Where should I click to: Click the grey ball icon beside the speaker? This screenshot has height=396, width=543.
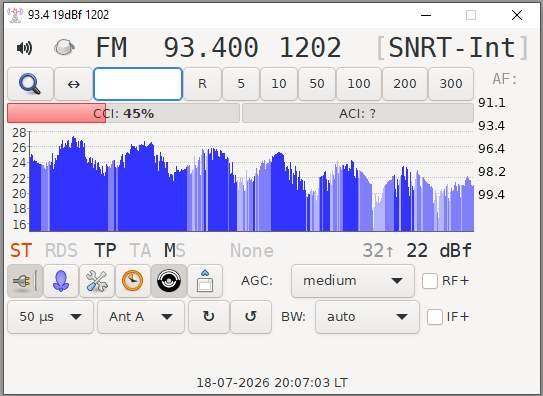[x=64, y=47]
